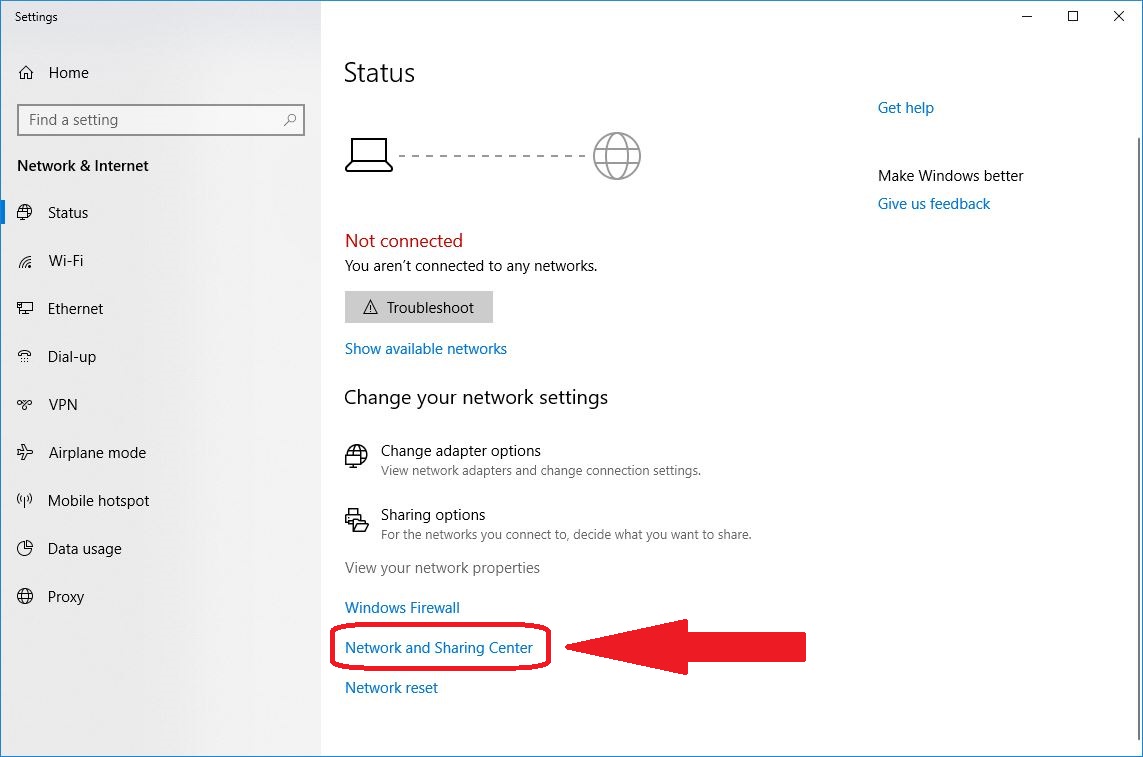This screenshot has height=757, width=1143.
Task: Click the Status page title
Action: [379, 73]
